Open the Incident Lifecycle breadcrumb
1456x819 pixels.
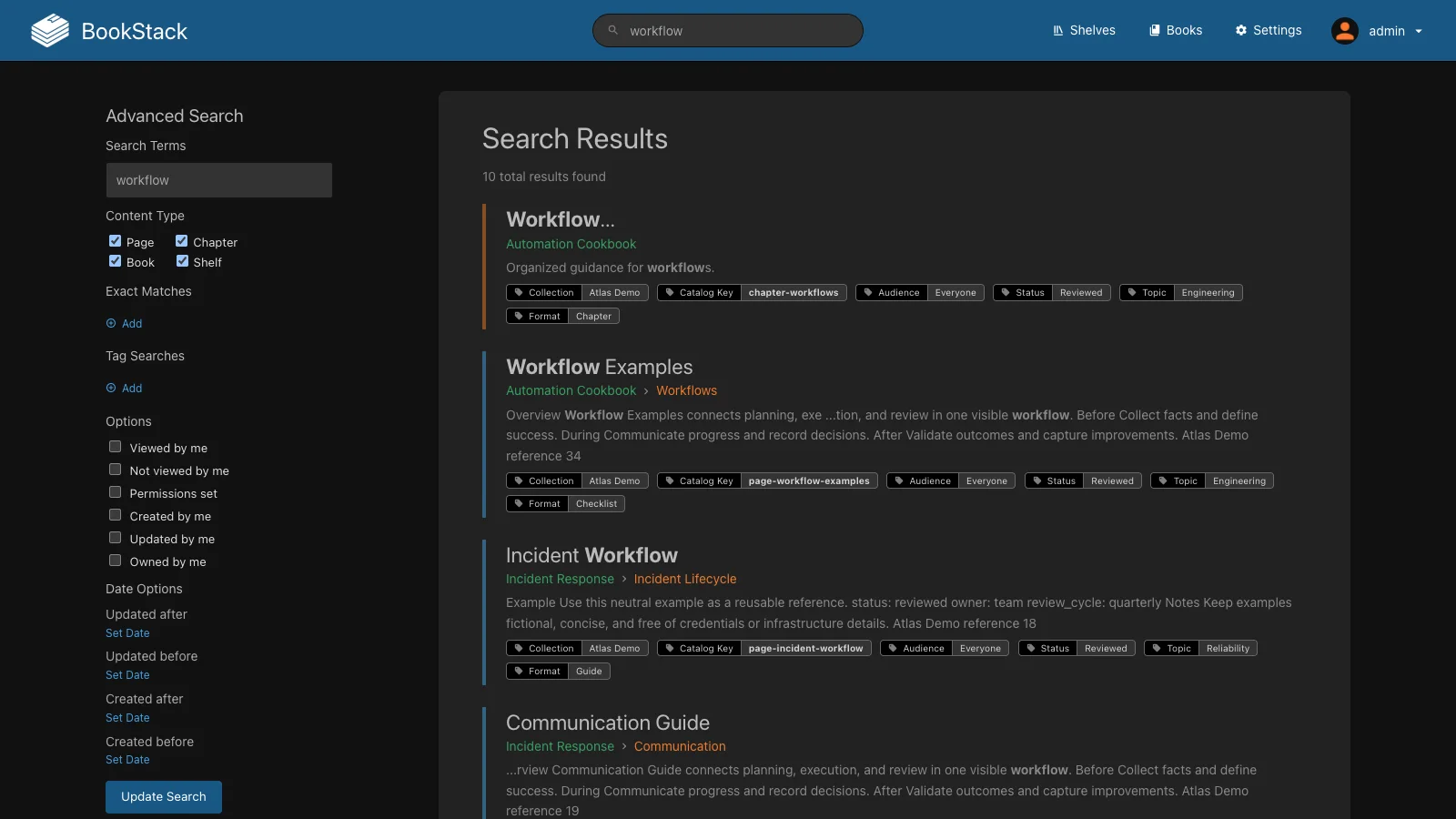pos(685,579)
